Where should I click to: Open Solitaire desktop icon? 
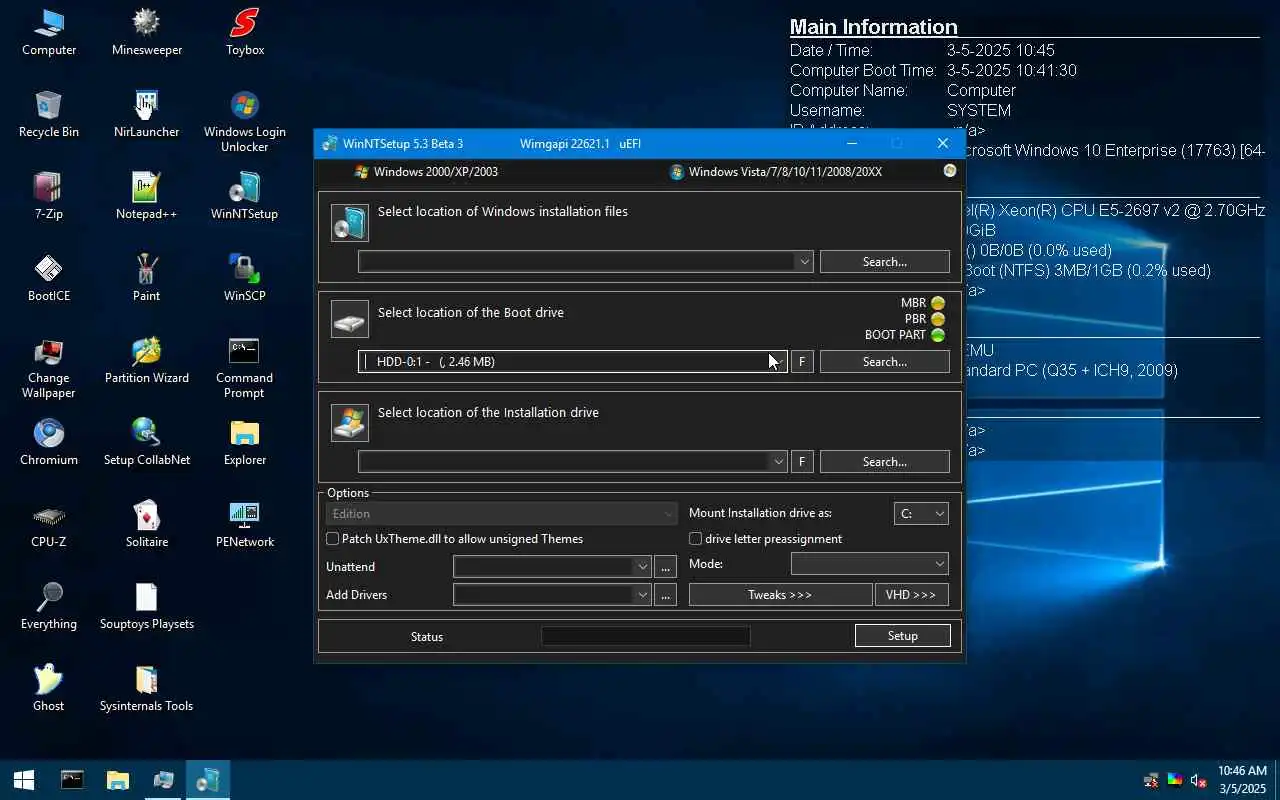(x=146, y=524)
